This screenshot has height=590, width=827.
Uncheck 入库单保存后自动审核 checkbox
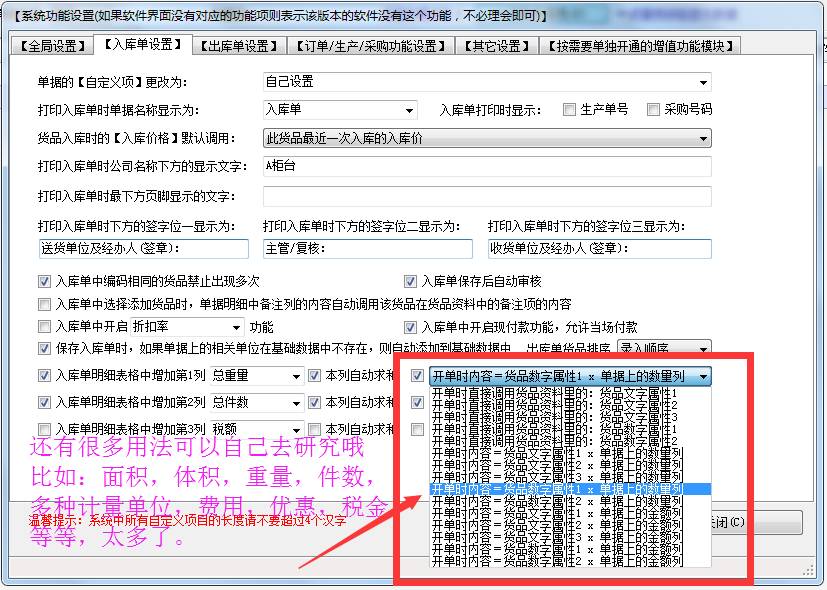[x=410, y=282]
